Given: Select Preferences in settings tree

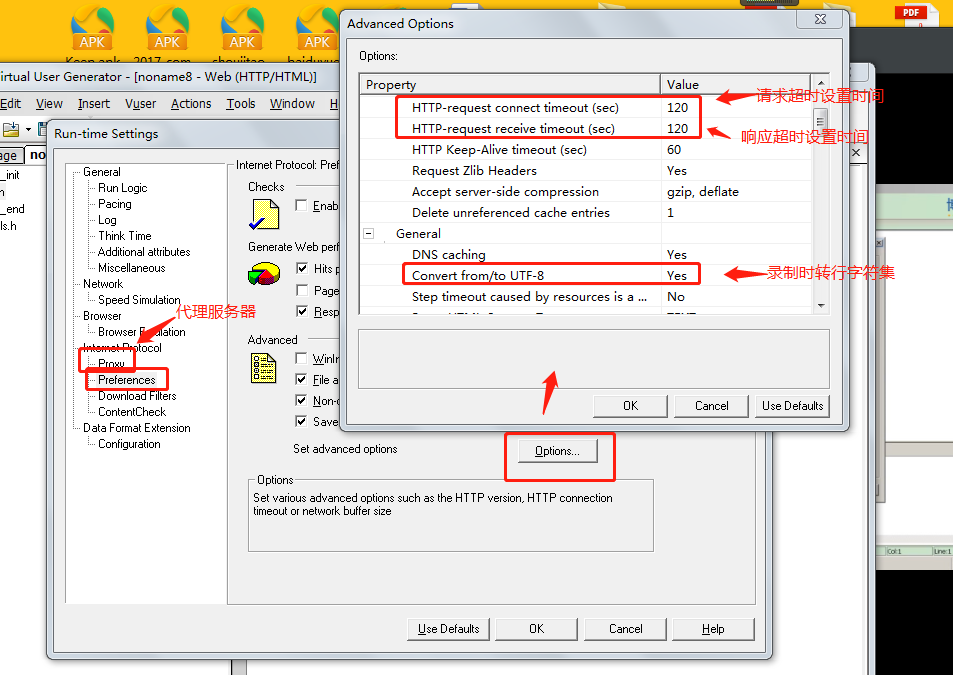Looking at the screenshot, I should (x=126, y=380).
